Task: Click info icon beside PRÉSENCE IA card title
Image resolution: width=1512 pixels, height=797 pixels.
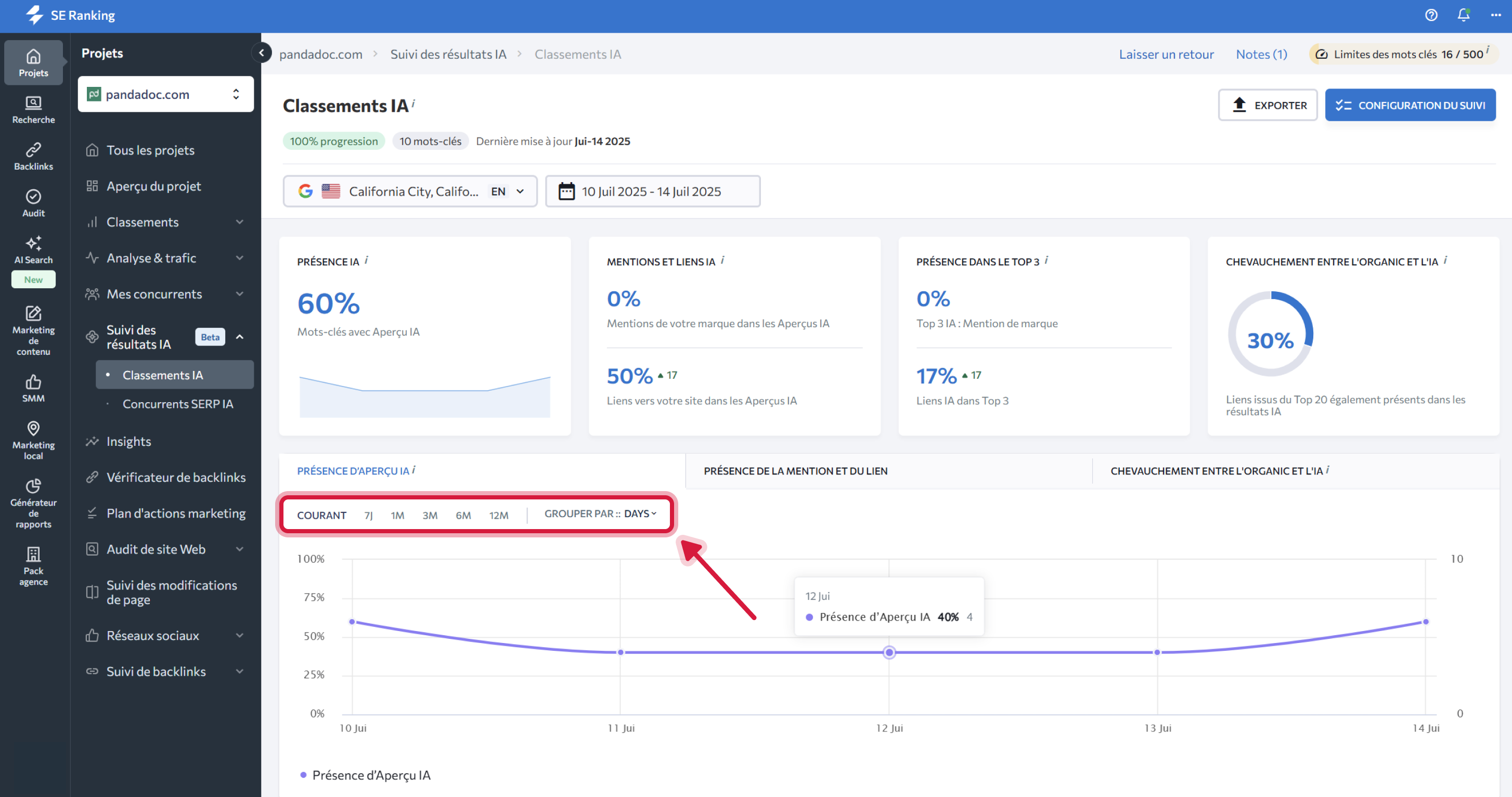Action: pos(366,260)
